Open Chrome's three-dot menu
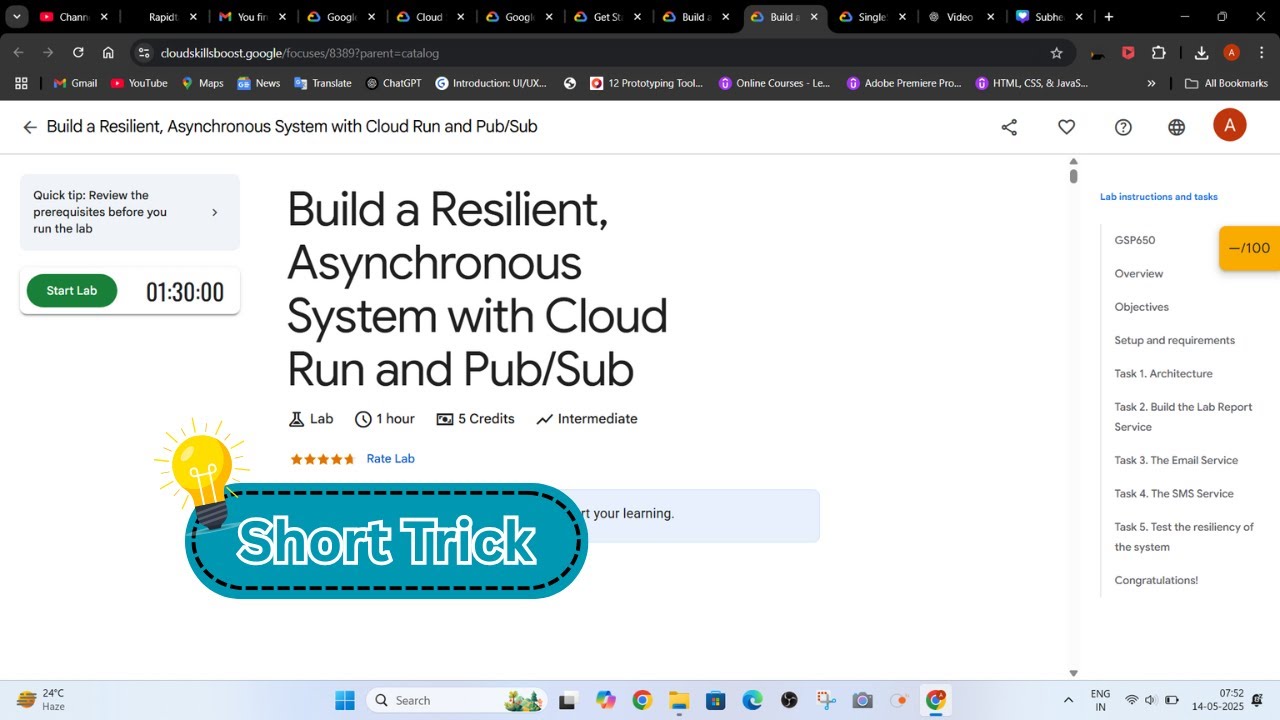This screenshot has width=1280, height=720. coord(1261,53)
